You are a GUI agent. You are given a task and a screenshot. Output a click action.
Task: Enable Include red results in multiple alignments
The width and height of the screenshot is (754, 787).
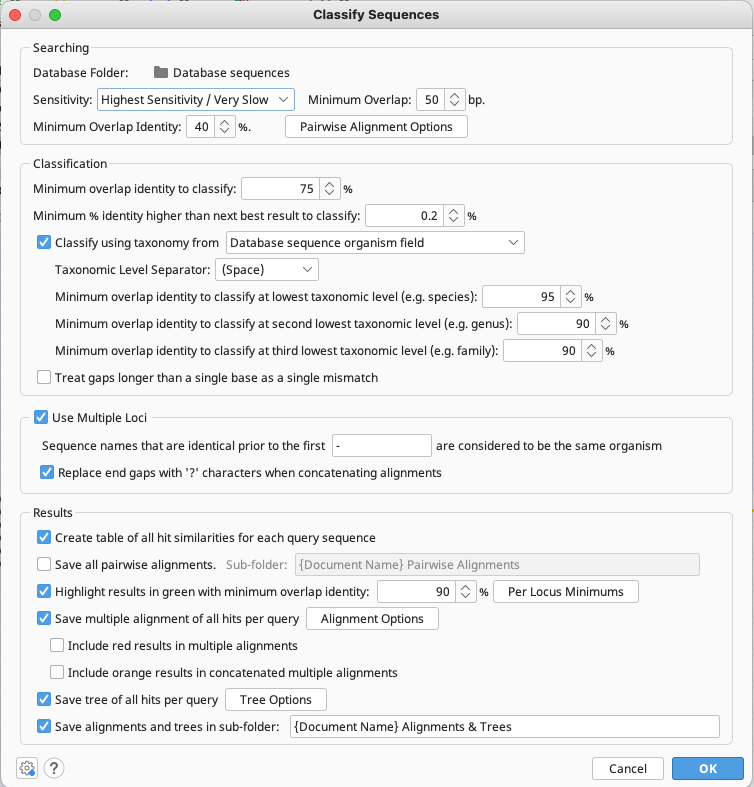(57, 645)
